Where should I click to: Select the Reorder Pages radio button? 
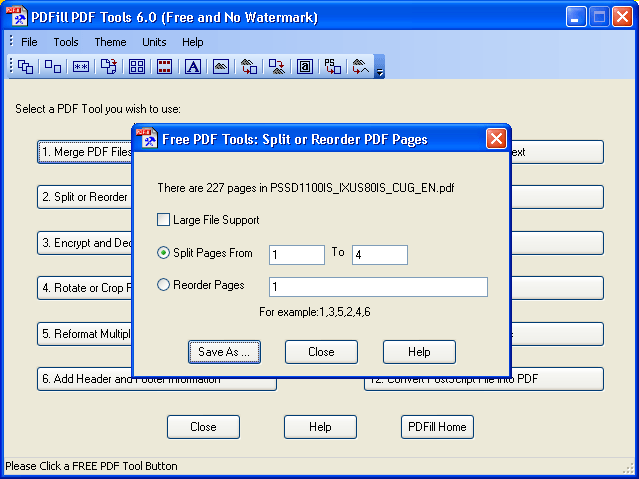pos(163,285)
